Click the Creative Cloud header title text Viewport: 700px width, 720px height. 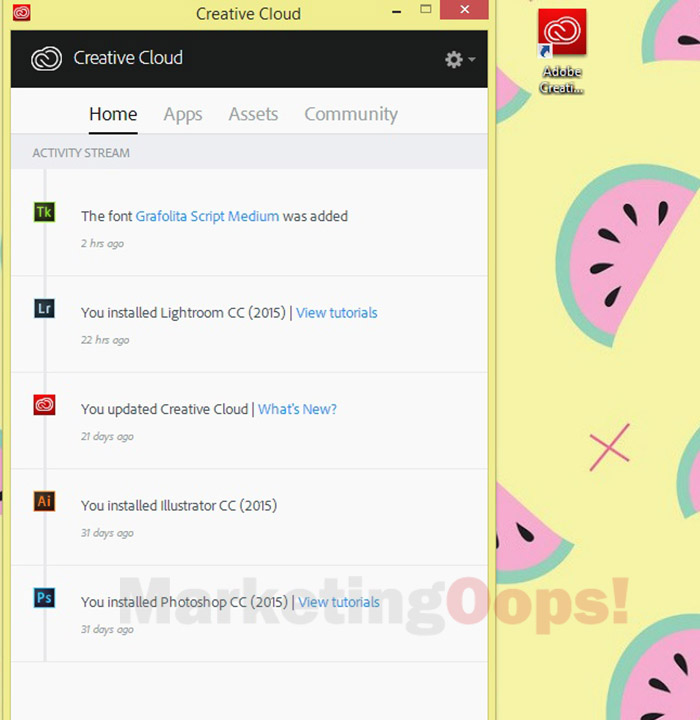click(128, 58)
